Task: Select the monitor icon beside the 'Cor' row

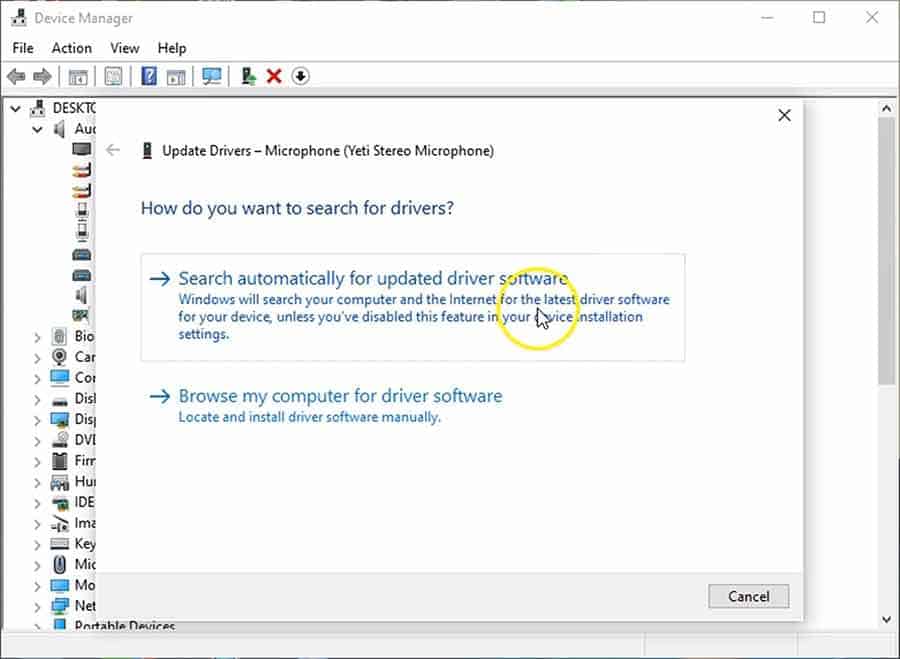Action: coord(59,378)
